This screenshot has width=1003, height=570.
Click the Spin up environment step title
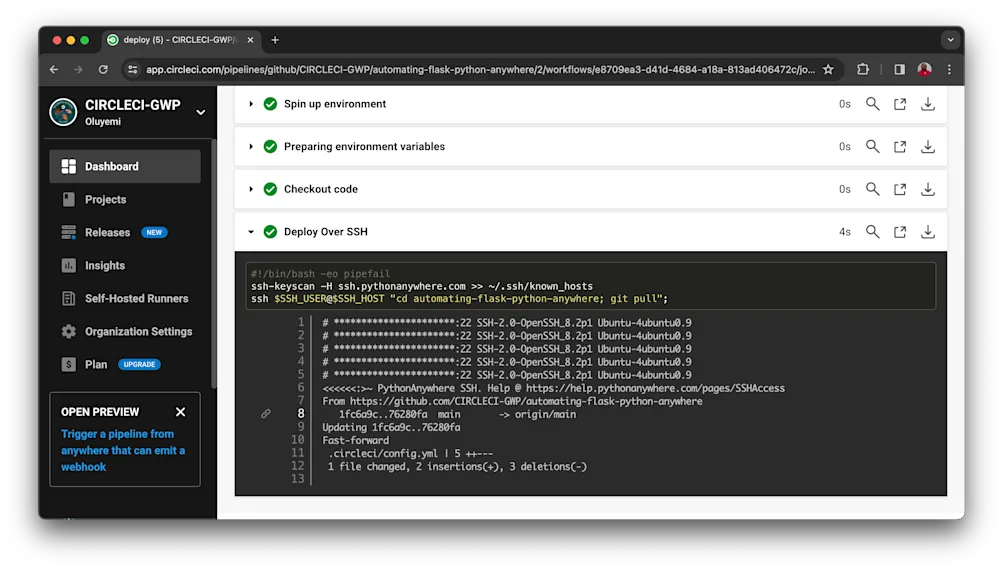tap(335, 104)
